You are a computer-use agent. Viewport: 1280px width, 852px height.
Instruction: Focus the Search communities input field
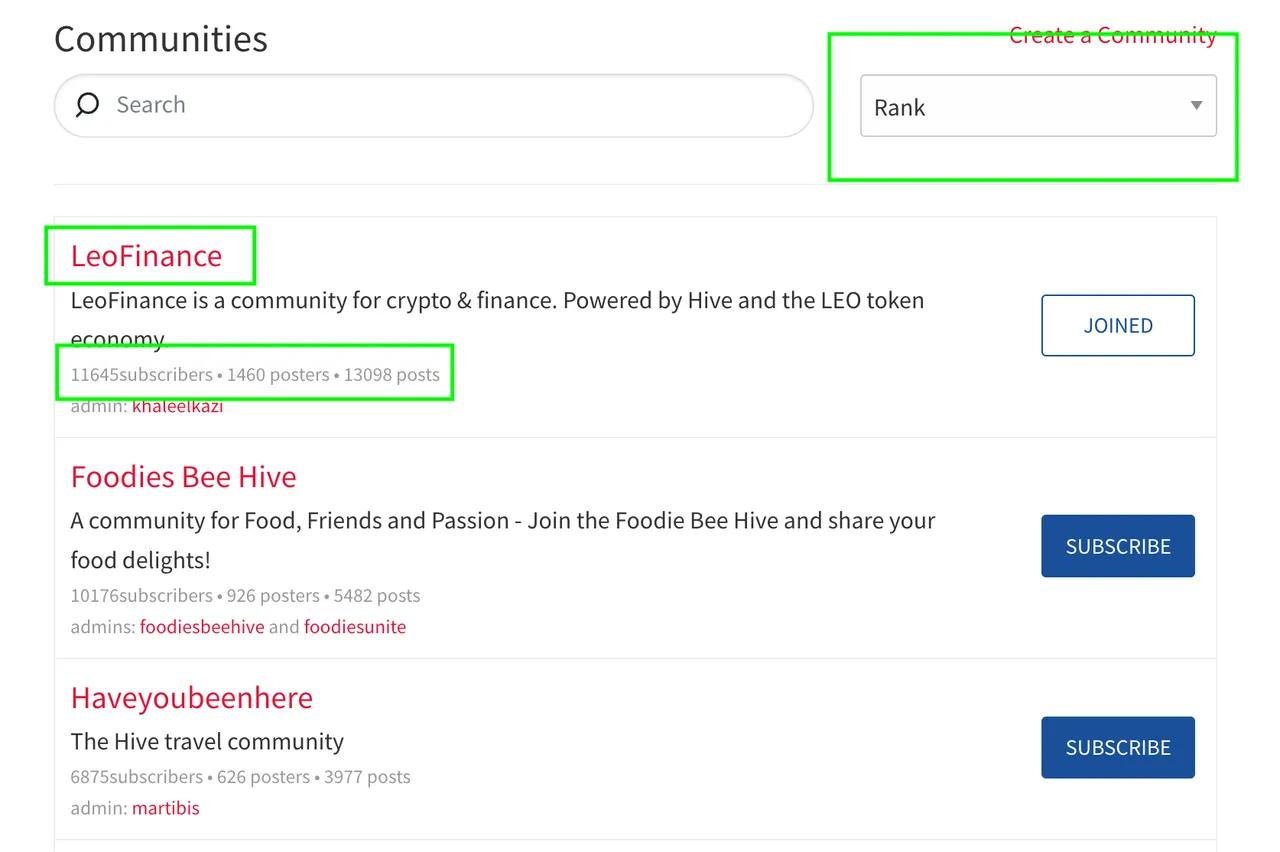click(x=433, y=105)
